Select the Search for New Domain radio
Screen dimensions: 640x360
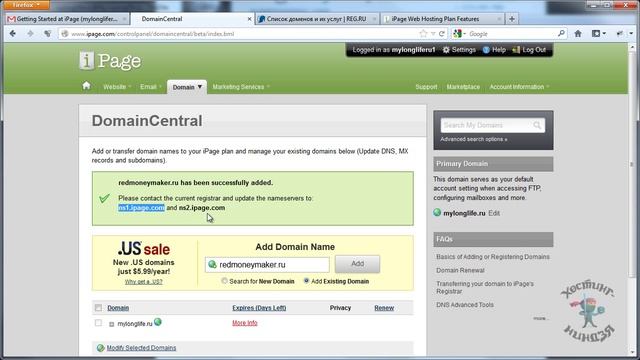(224, 281)
